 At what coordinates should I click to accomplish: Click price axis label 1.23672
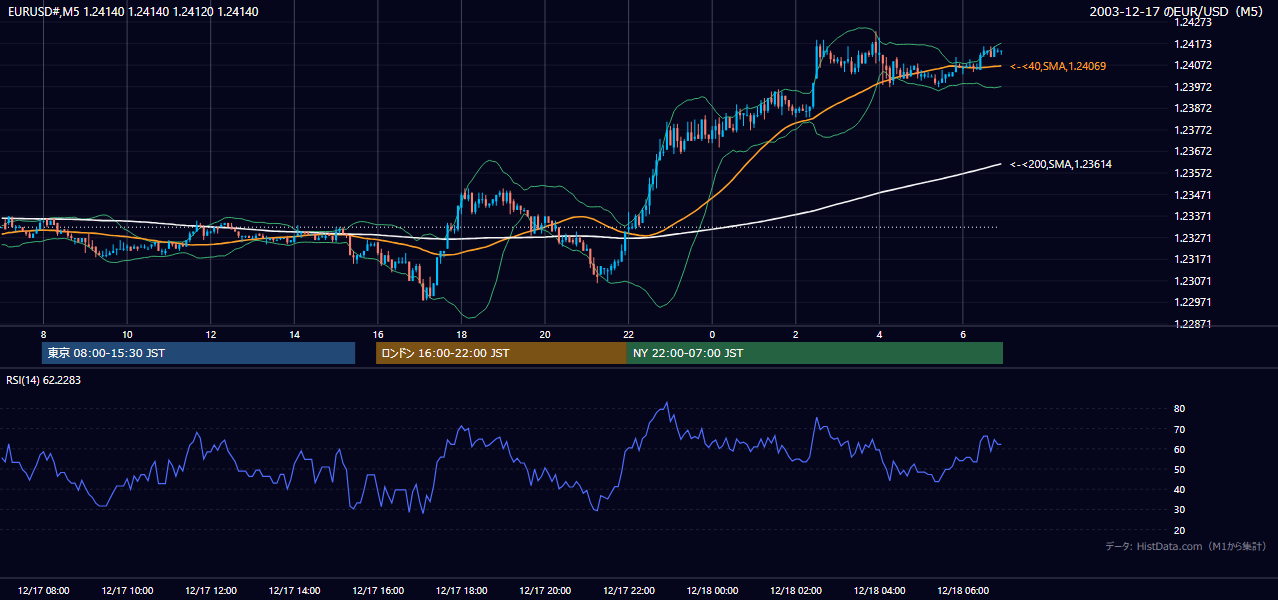pos(1193,151)
